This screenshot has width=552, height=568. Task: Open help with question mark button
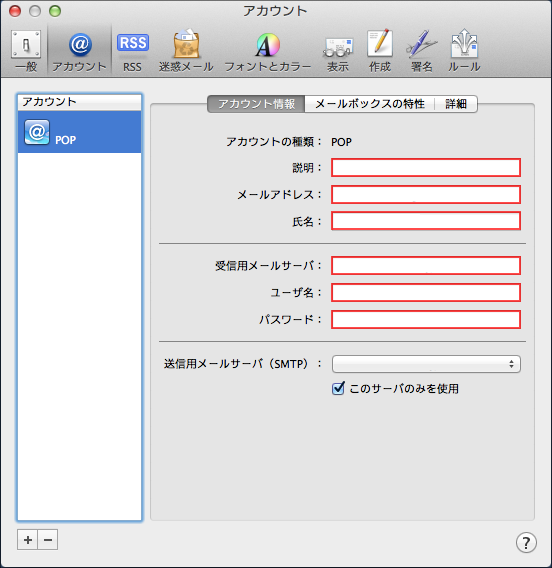[526, 543]
